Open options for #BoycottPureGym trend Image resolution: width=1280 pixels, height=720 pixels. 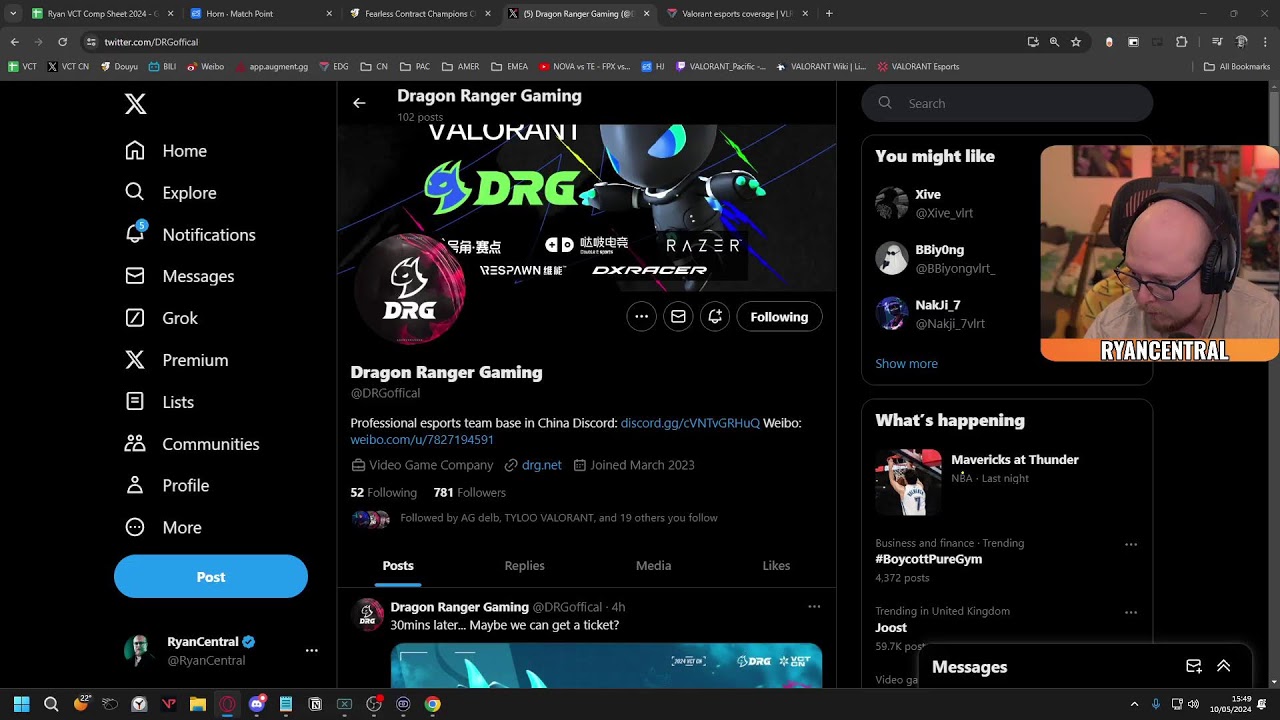click(1131, 545)
